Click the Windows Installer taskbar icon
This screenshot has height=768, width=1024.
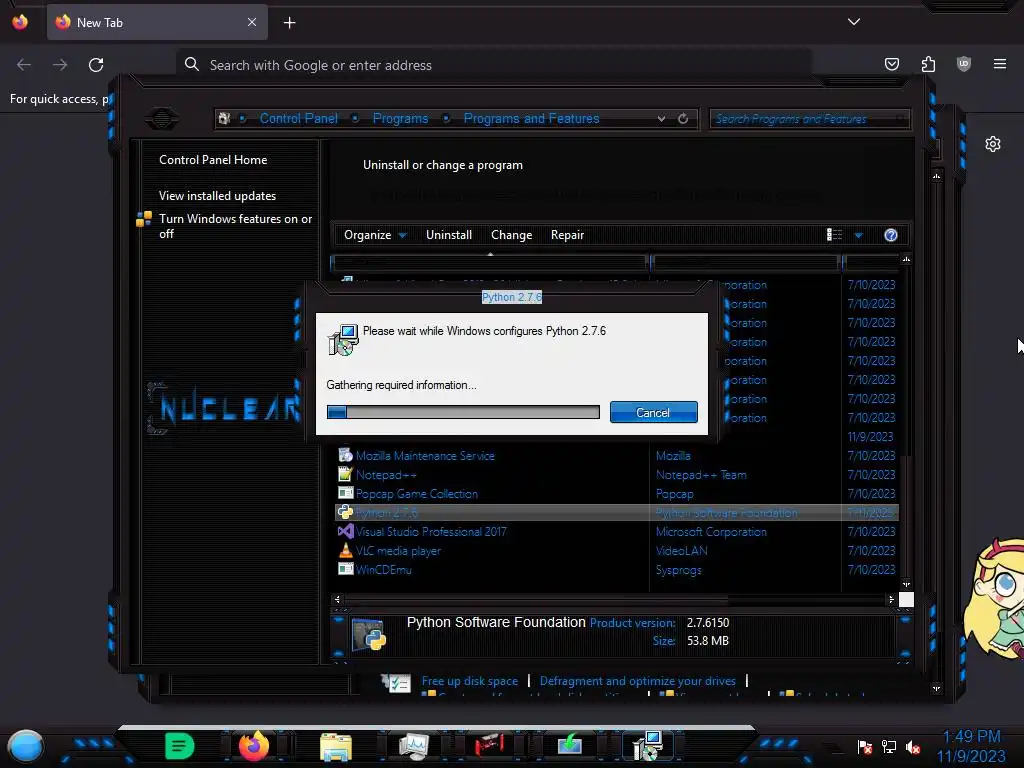[648, 746]
